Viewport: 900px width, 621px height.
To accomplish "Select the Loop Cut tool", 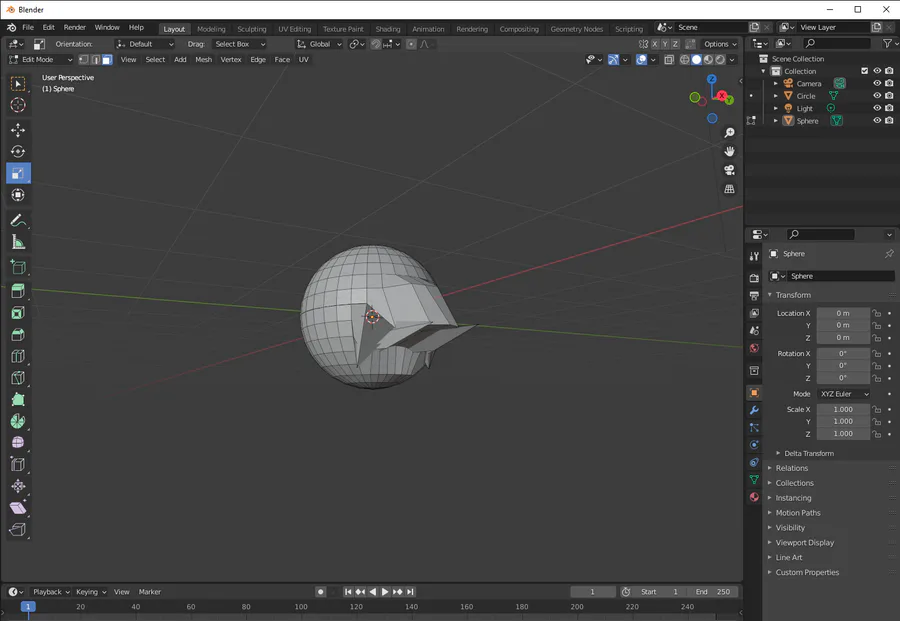I will [18, 356].
